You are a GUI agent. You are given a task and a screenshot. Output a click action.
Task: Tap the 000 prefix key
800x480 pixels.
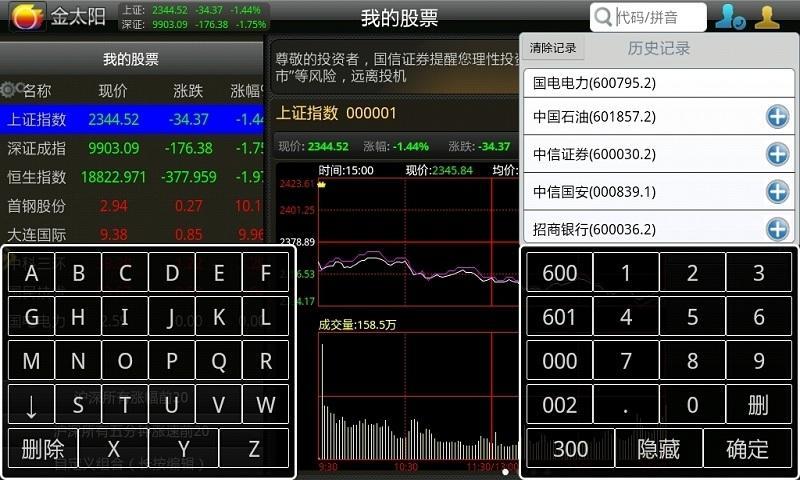click(559, 361)
